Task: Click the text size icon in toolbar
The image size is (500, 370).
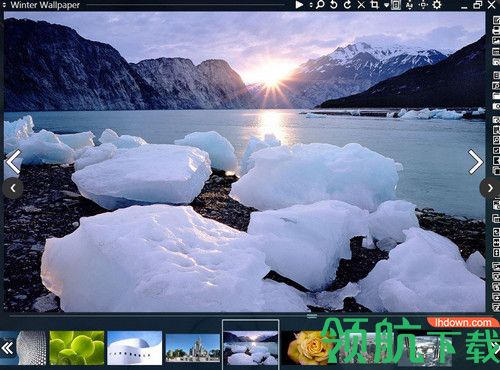Action: click(x=410, y=5)
